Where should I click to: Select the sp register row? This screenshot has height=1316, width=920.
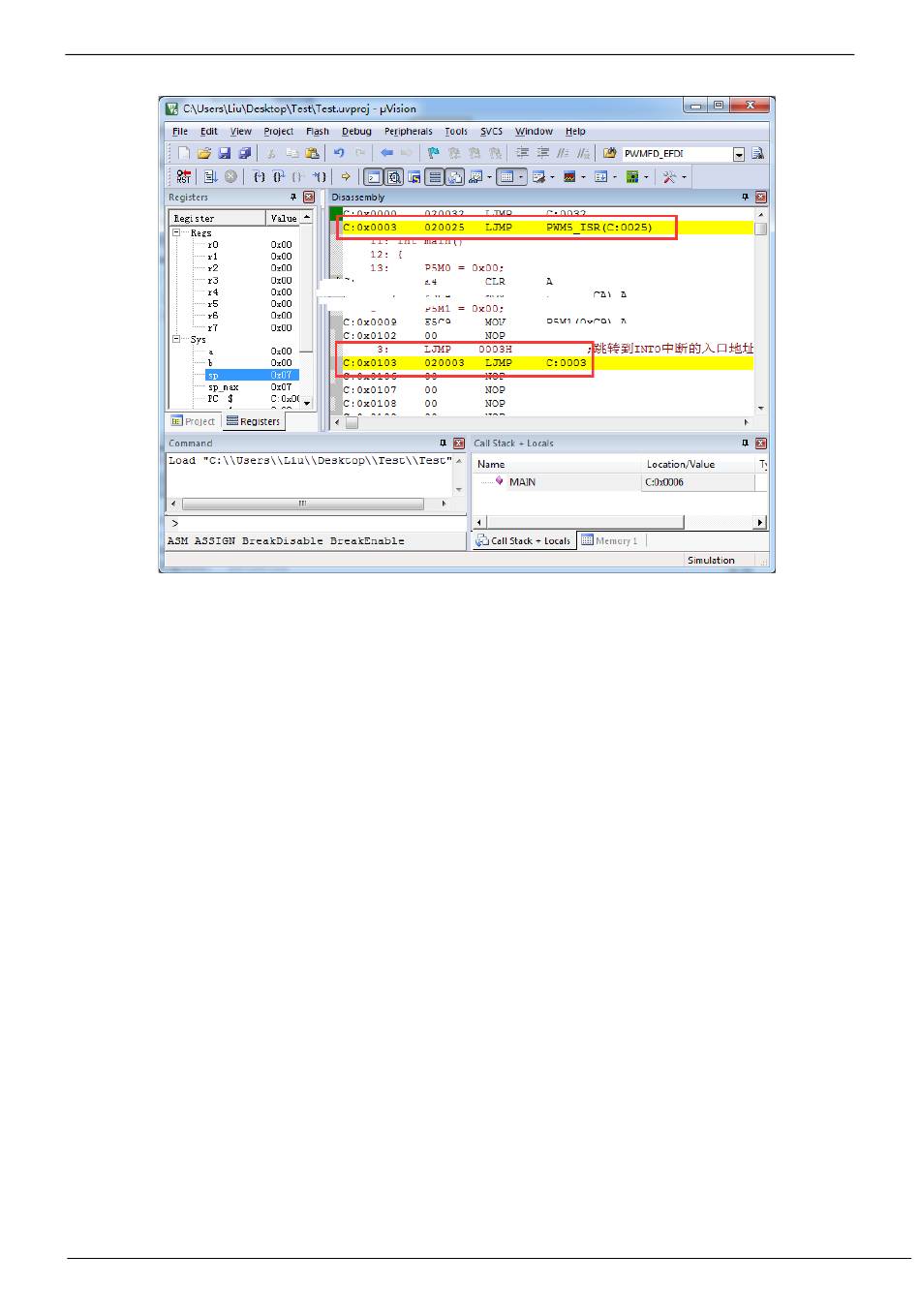coord(252,375)
